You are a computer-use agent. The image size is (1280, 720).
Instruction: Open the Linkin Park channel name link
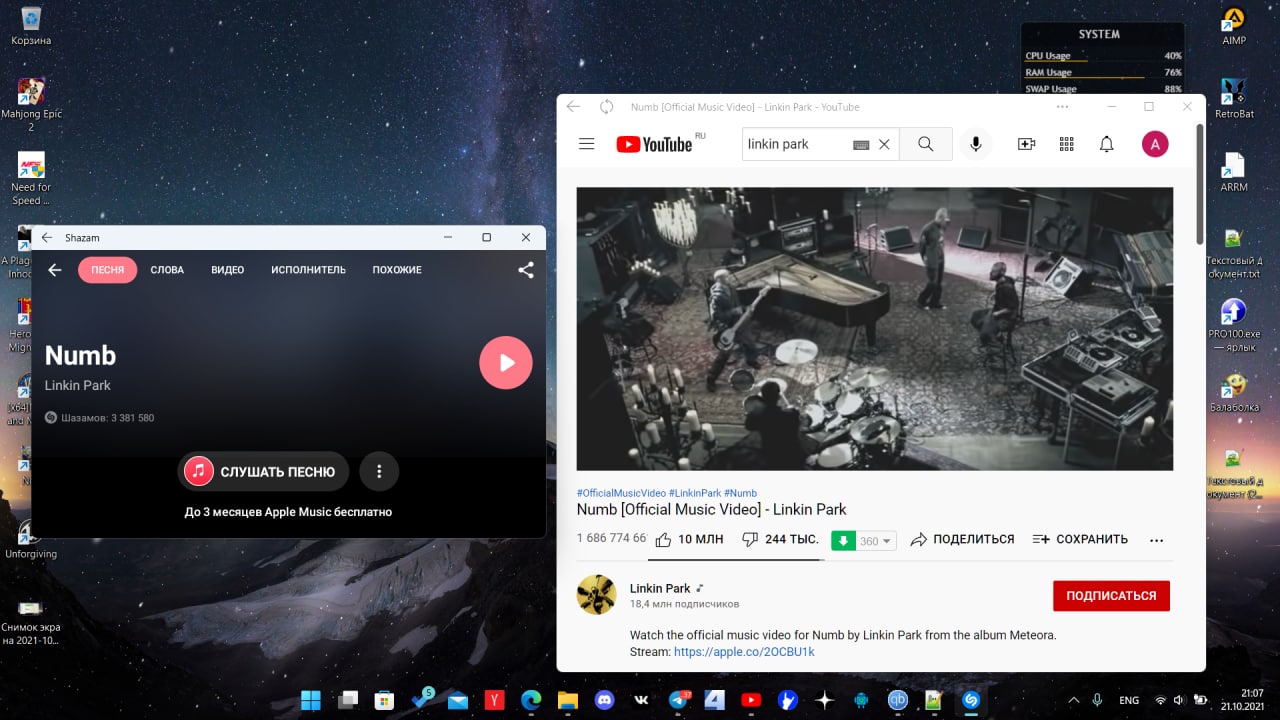(660, 588)
